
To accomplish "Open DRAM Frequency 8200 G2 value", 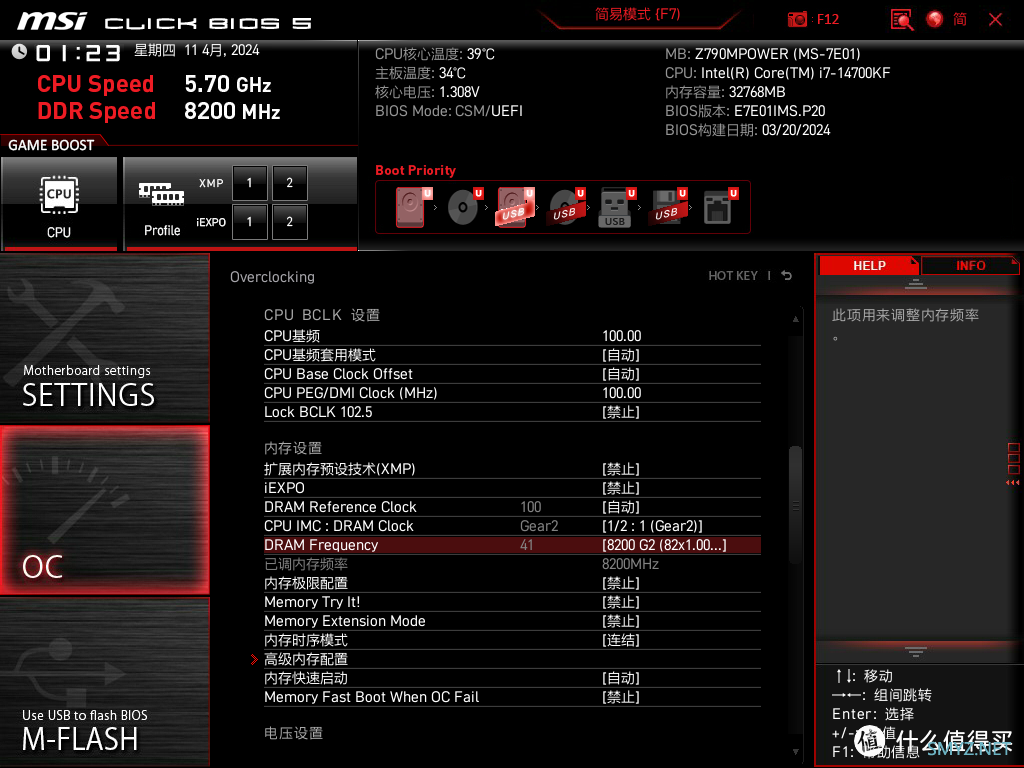I will 664,545.
